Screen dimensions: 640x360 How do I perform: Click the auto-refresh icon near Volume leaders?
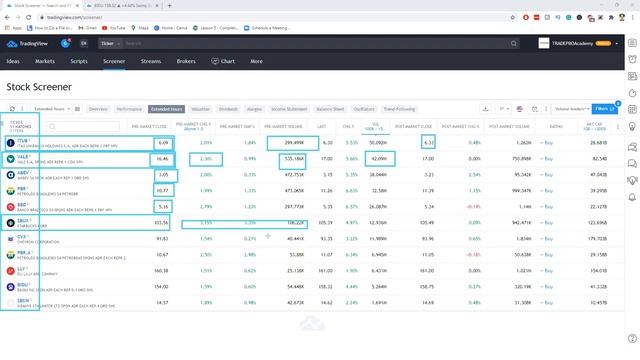[x=535, y=109]
